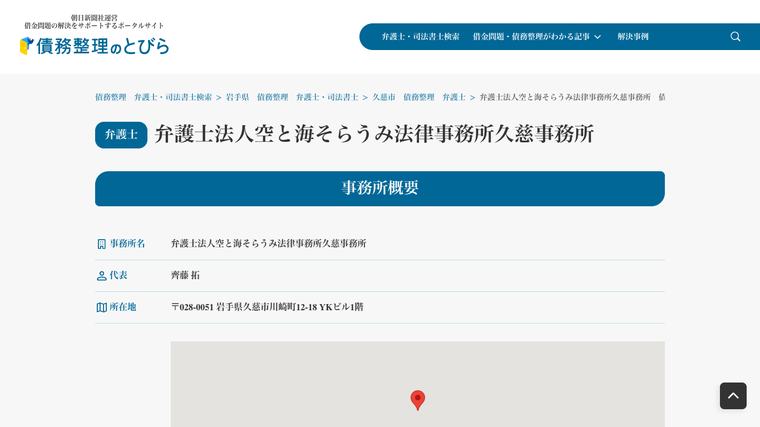Follow breadcrumb 岩手県 債務整理 弁護士・司法書士

tap(292, 97)
